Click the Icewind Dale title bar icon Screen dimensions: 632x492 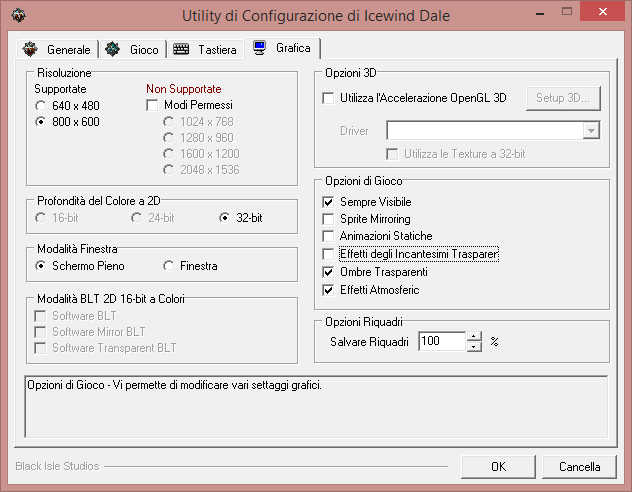tap(18, 15)
